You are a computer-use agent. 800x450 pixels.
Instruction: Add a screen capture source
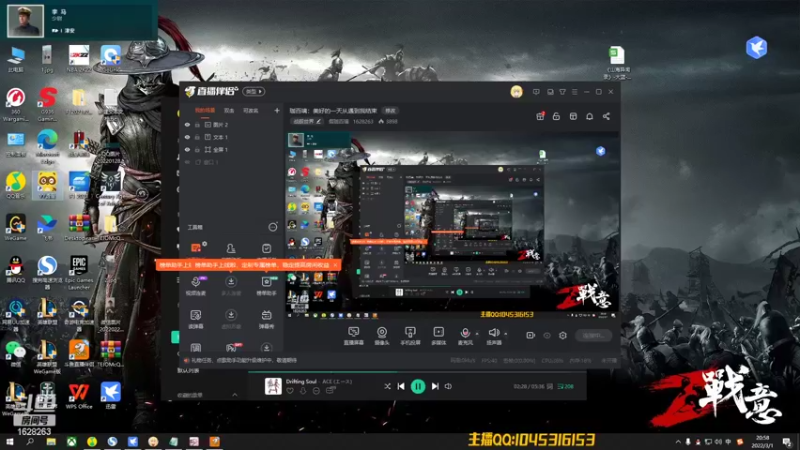click(x=353, y=336)
